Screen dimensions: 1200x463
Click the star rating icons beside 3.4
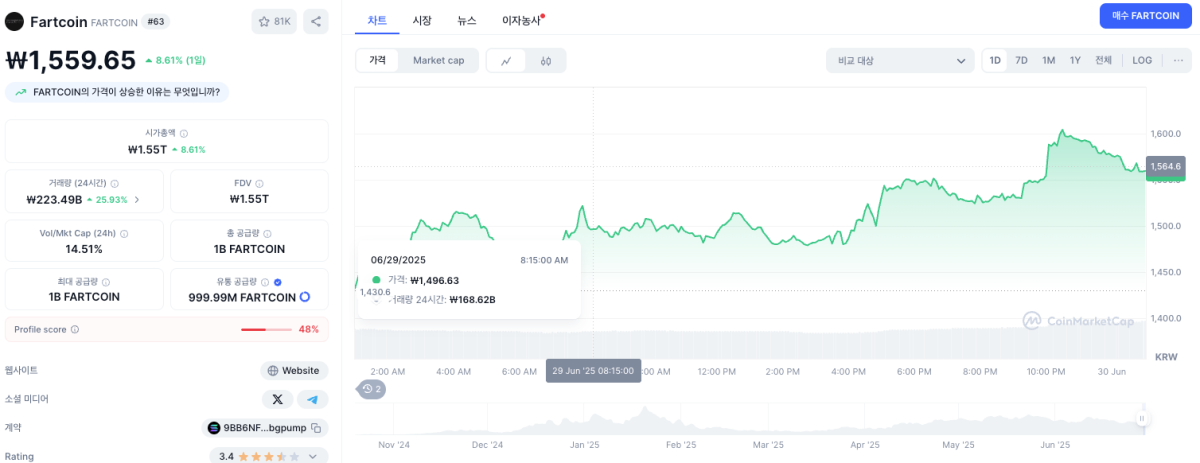(x=269, y=456)
